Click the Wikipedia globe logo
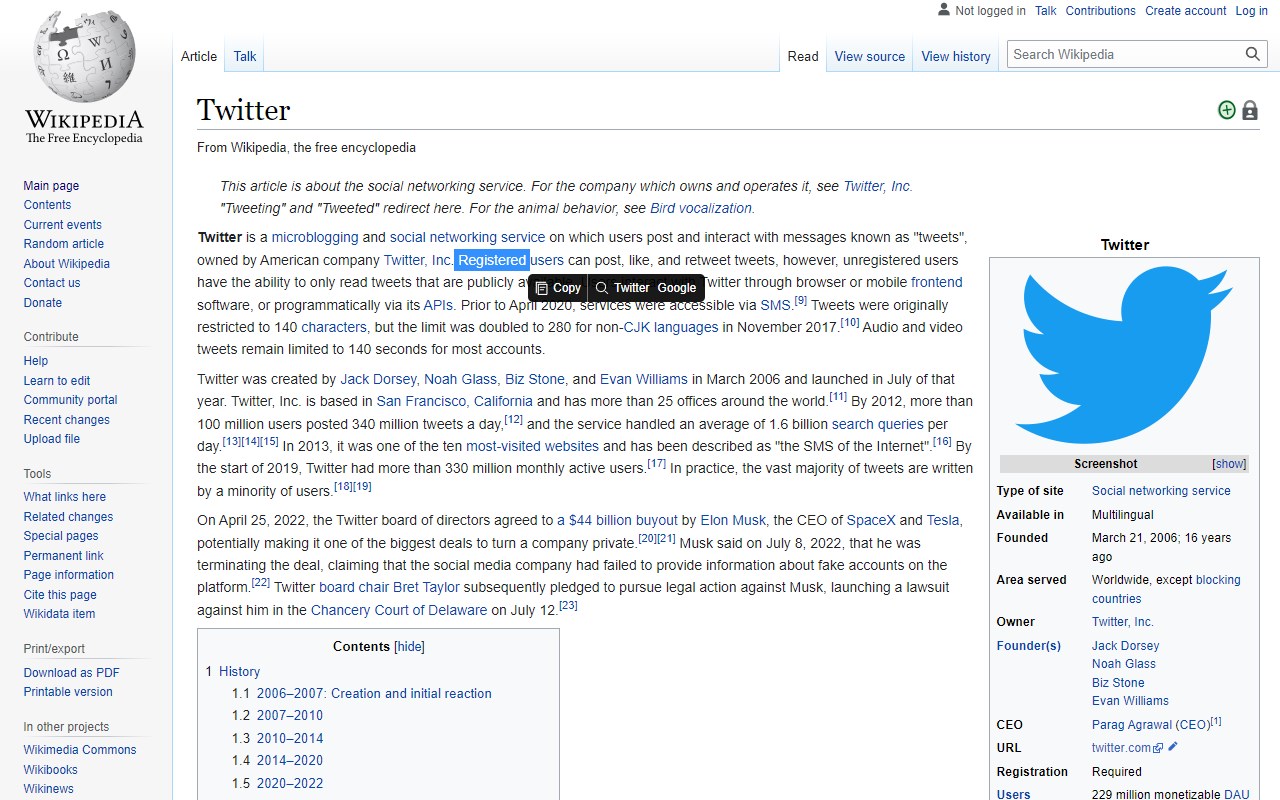 [x=84, y=57]
